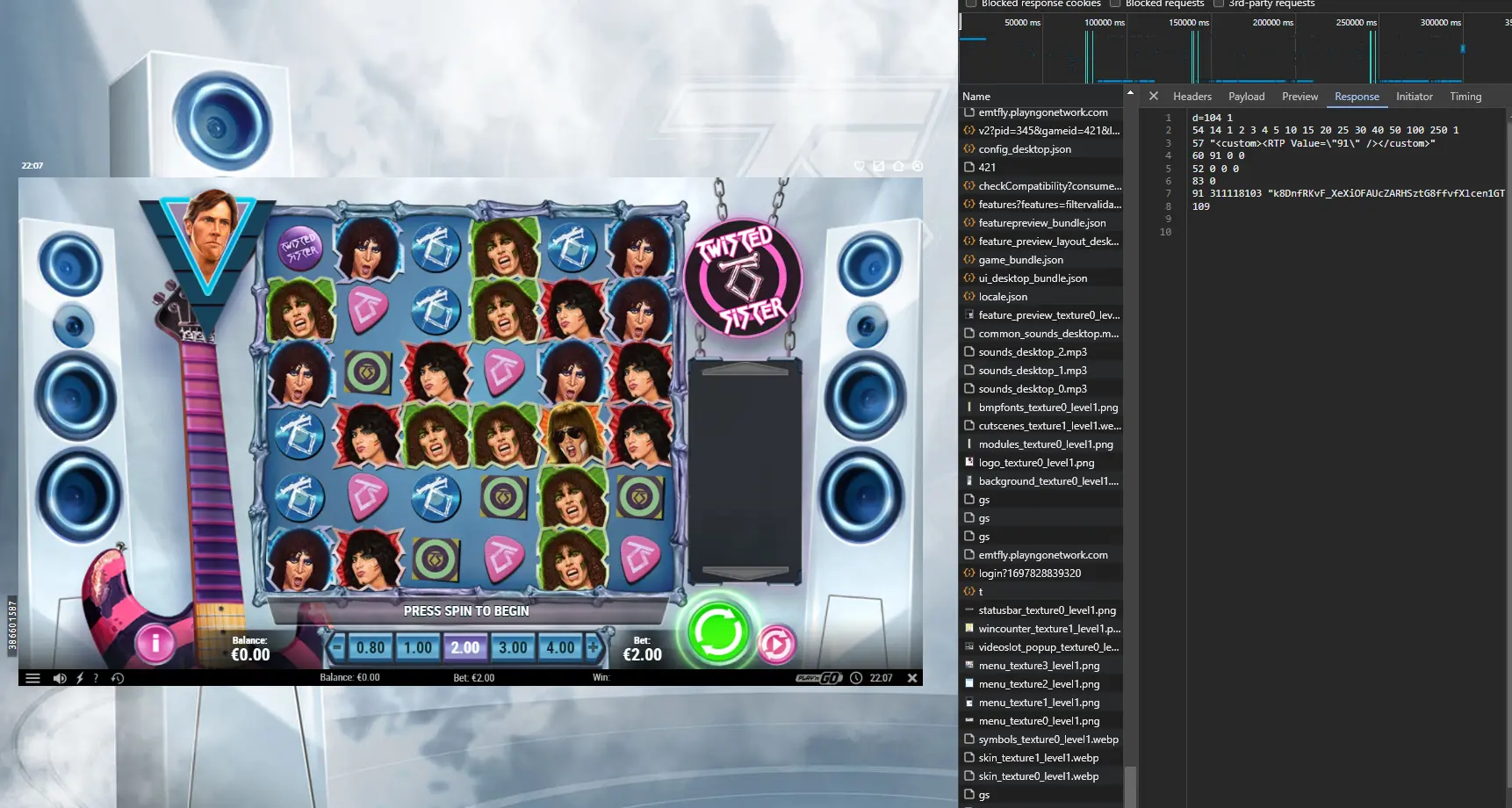Open game help question mark icon
Image resolution: width=1512 pixels, height=808 pixels.
coord(96,678)
